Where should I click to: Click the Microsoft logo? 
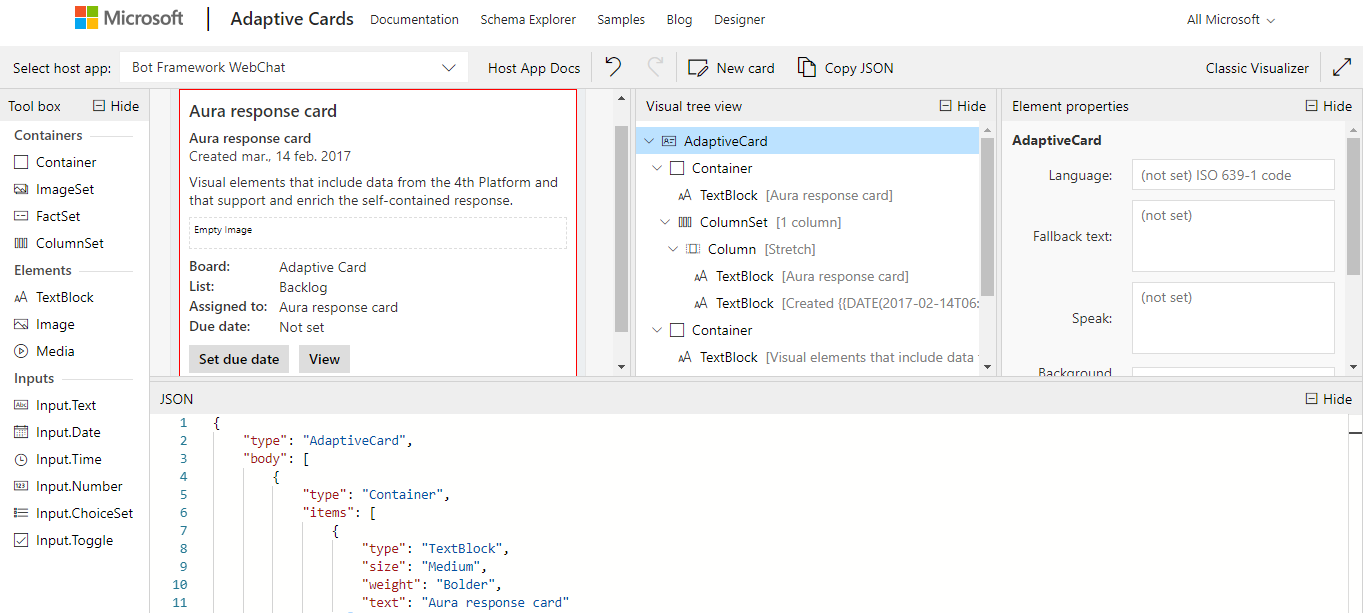(x=128, y=18)
